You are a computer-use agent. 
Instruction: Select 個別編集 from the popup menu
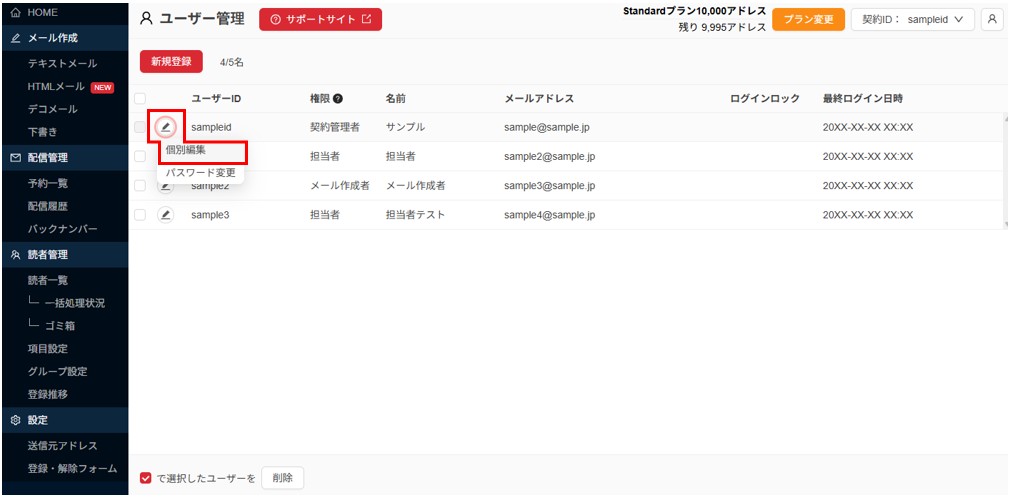[x=187, y=151]
